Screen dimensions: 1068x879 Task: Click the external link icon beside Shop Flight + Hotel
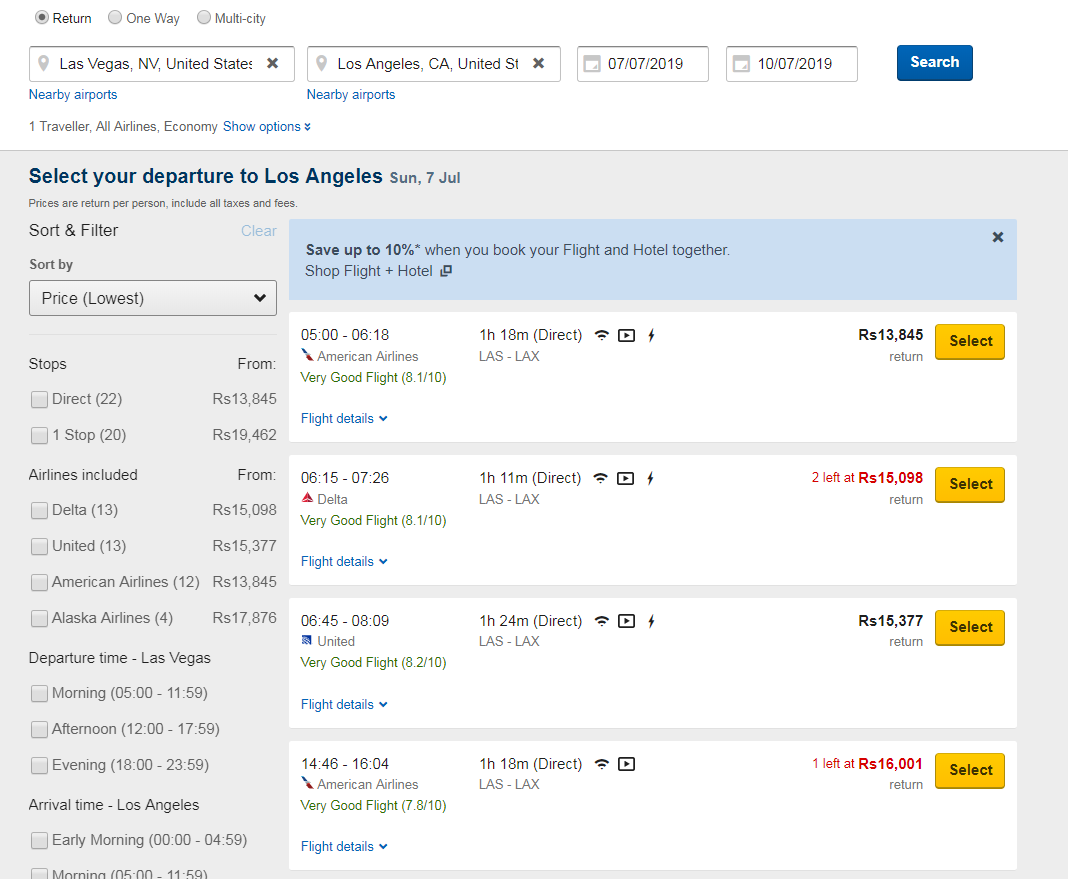[x=445, y=270]
